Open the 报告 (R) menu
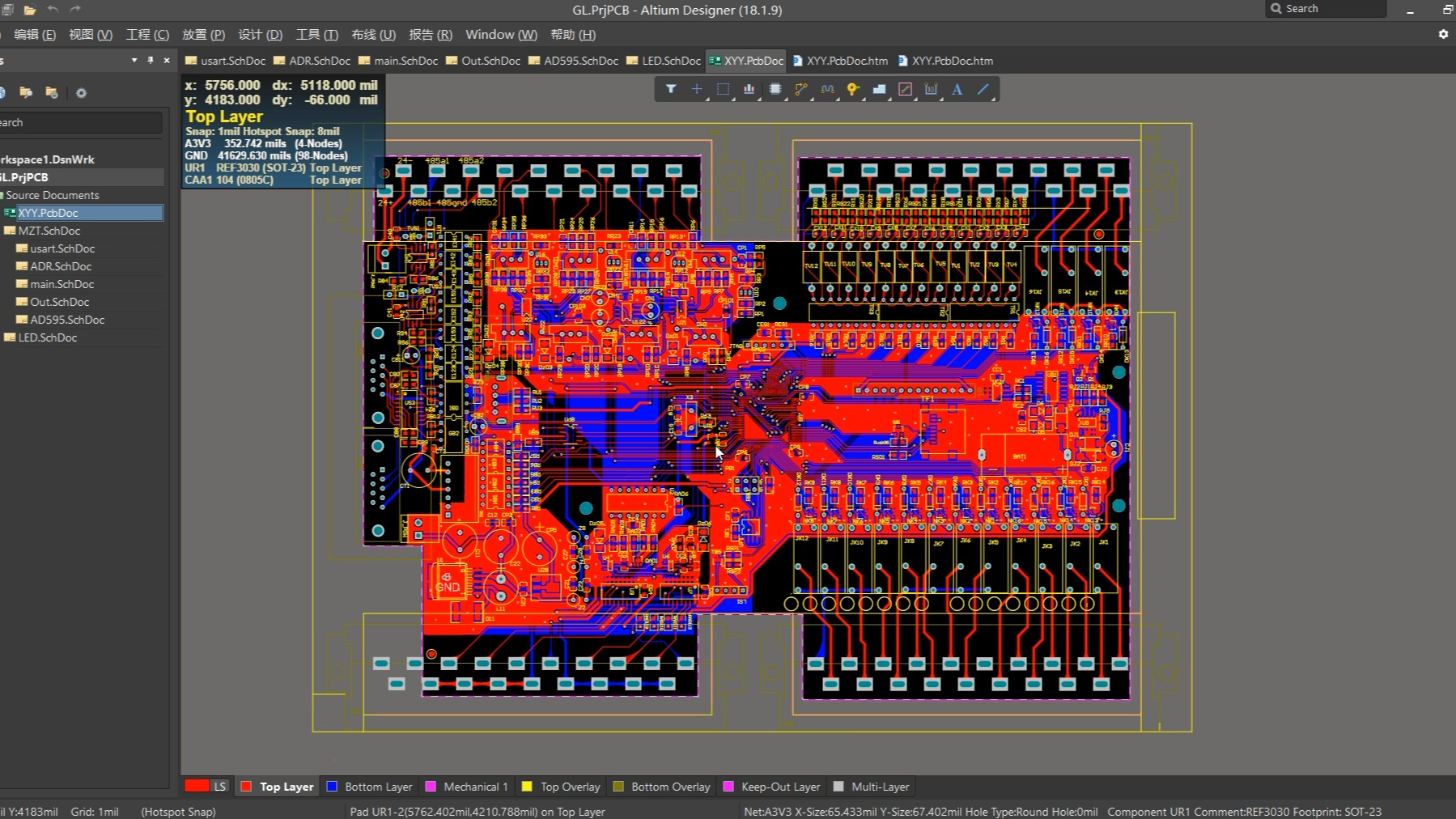The image size is (1456, 819). tap(430, 34)
